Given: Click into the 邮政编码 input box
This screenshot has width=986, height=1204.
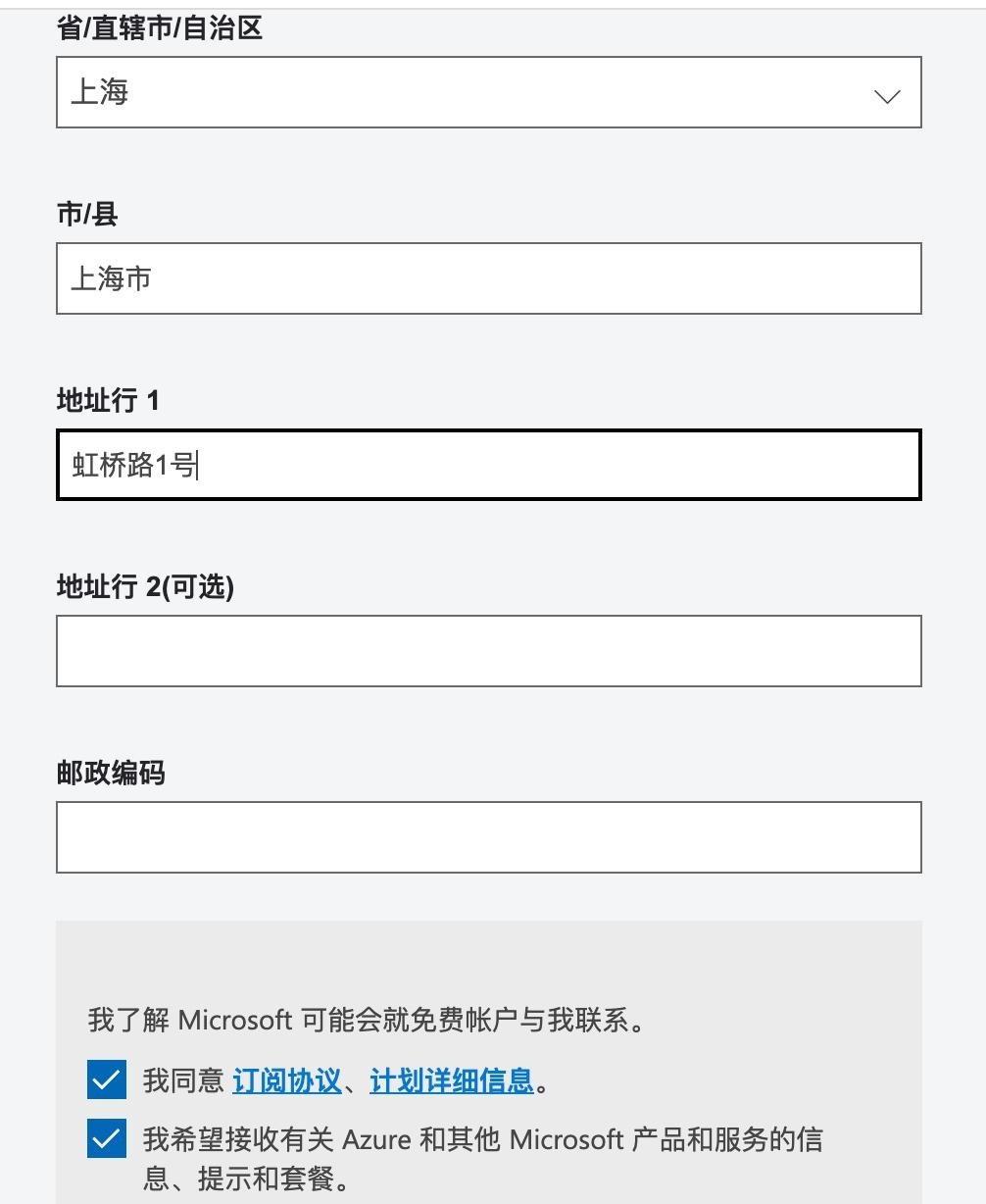Looking at the screenshot, I should point(488,837).
